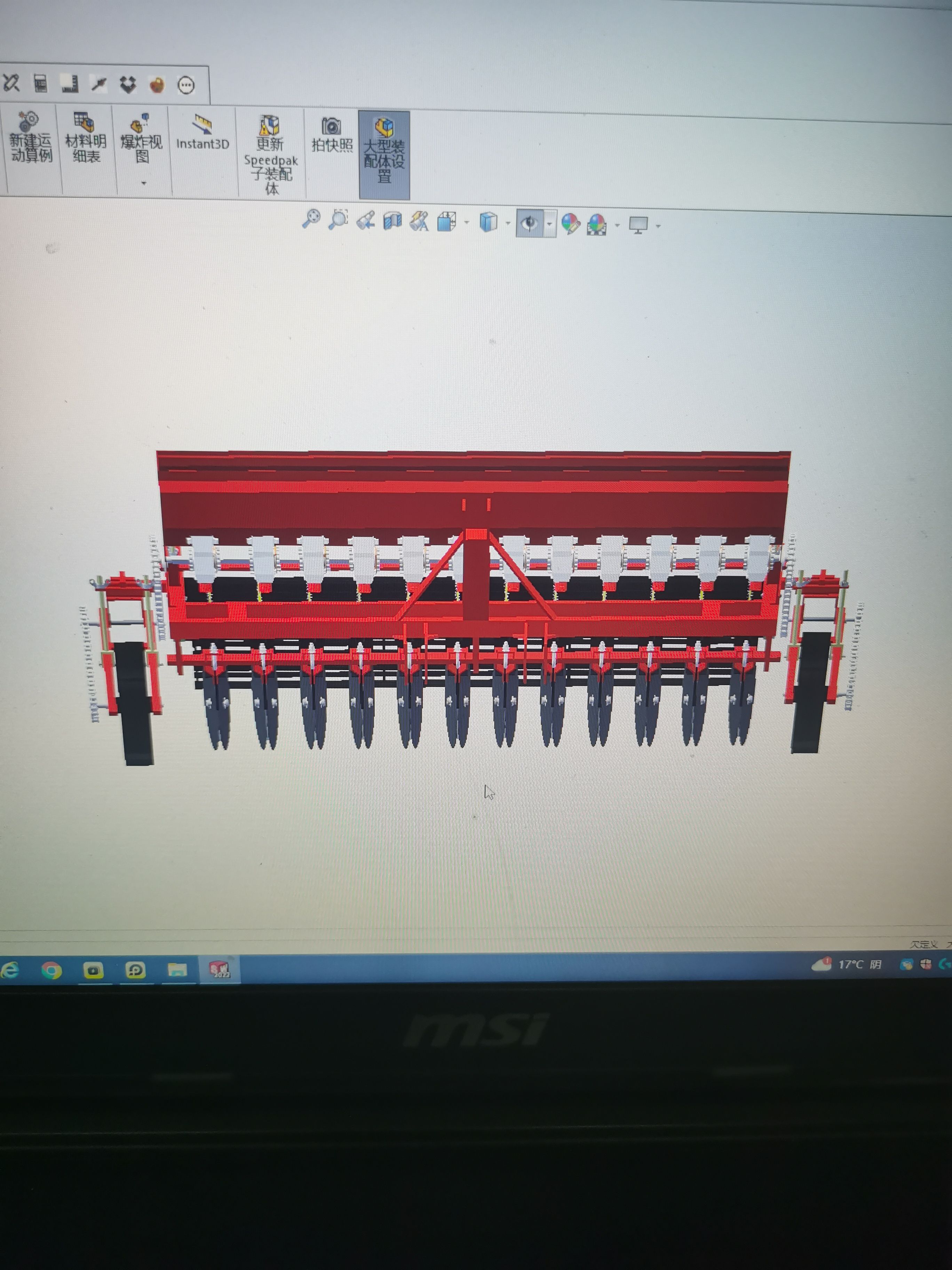Open View Orientation dropdown arrow
The image size is (952, 1270).
coord(467,223)
